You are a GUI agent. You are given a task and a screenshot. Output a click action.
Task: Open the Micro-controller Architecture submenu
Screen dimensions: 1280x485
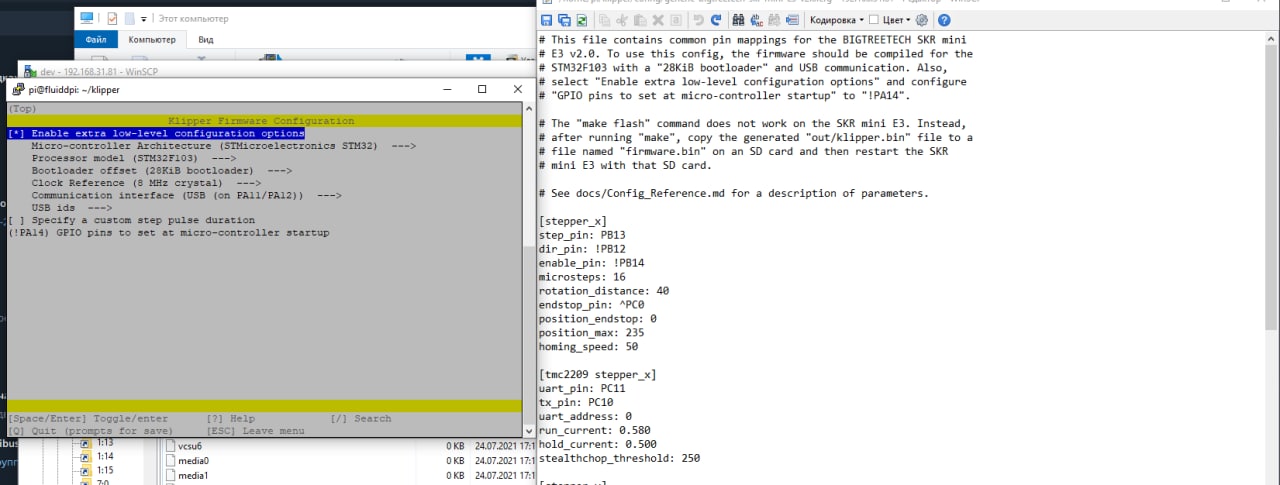(223, 145)
